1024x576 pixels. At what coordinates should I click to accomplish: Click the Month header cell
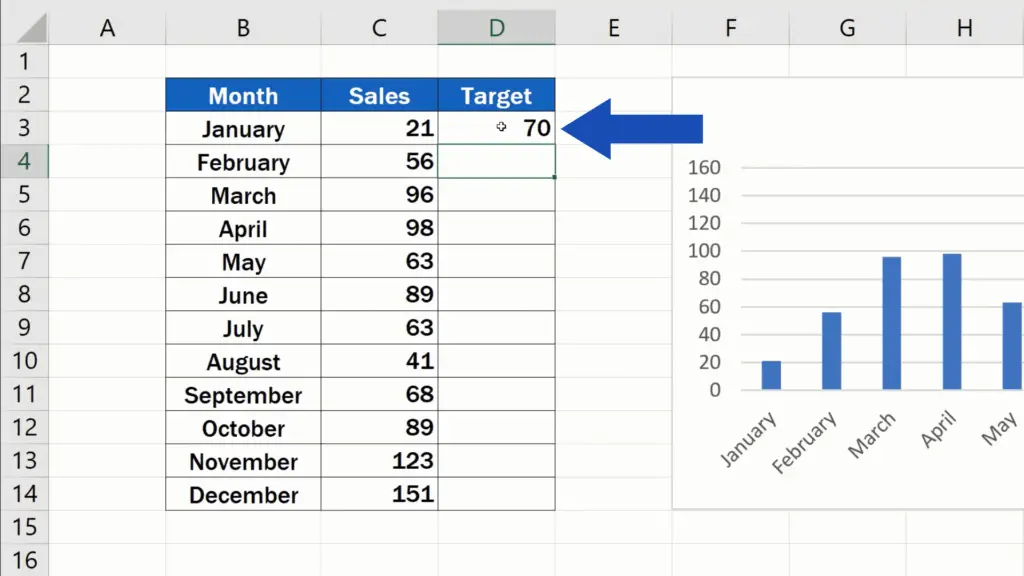point(242,95)
